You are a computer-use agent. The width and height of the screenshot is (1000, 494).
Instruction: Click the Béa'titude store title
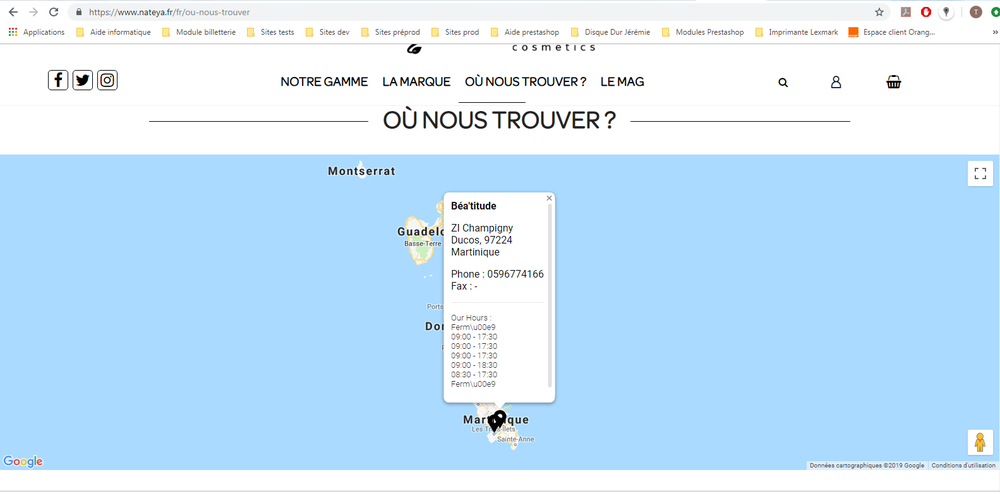pyautogui.click(x=473, y=206)
